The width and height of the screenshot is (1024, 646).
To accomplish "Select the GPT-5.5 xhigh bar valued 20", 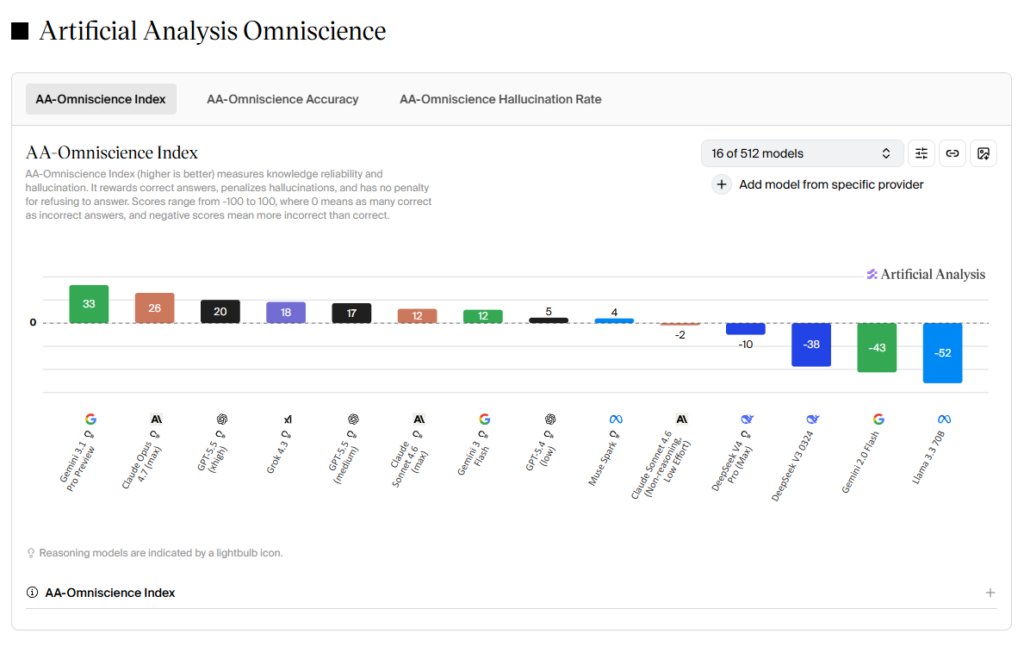I will point(220,312).
